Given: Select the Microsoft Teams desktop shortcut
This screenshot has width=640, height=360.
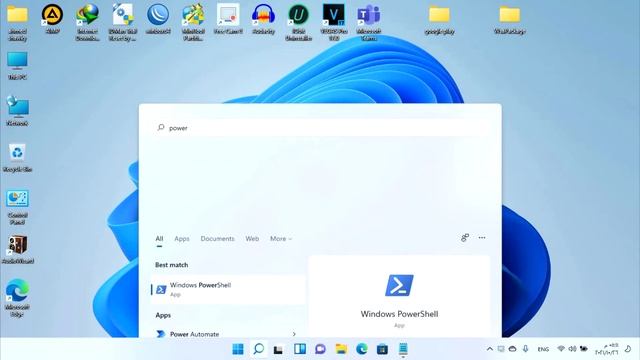Looking at the screenshot, I should (x=369, y=22).
